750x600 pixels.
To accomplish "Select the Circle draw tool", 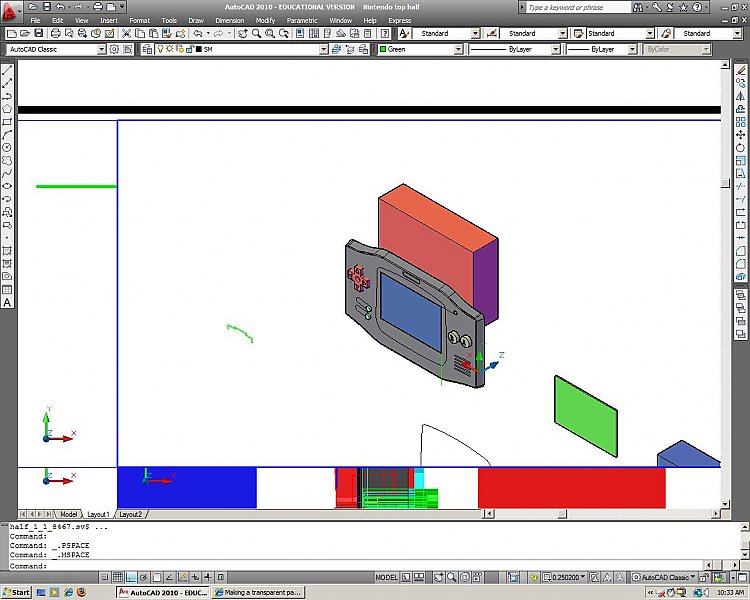I will point(7,148).
